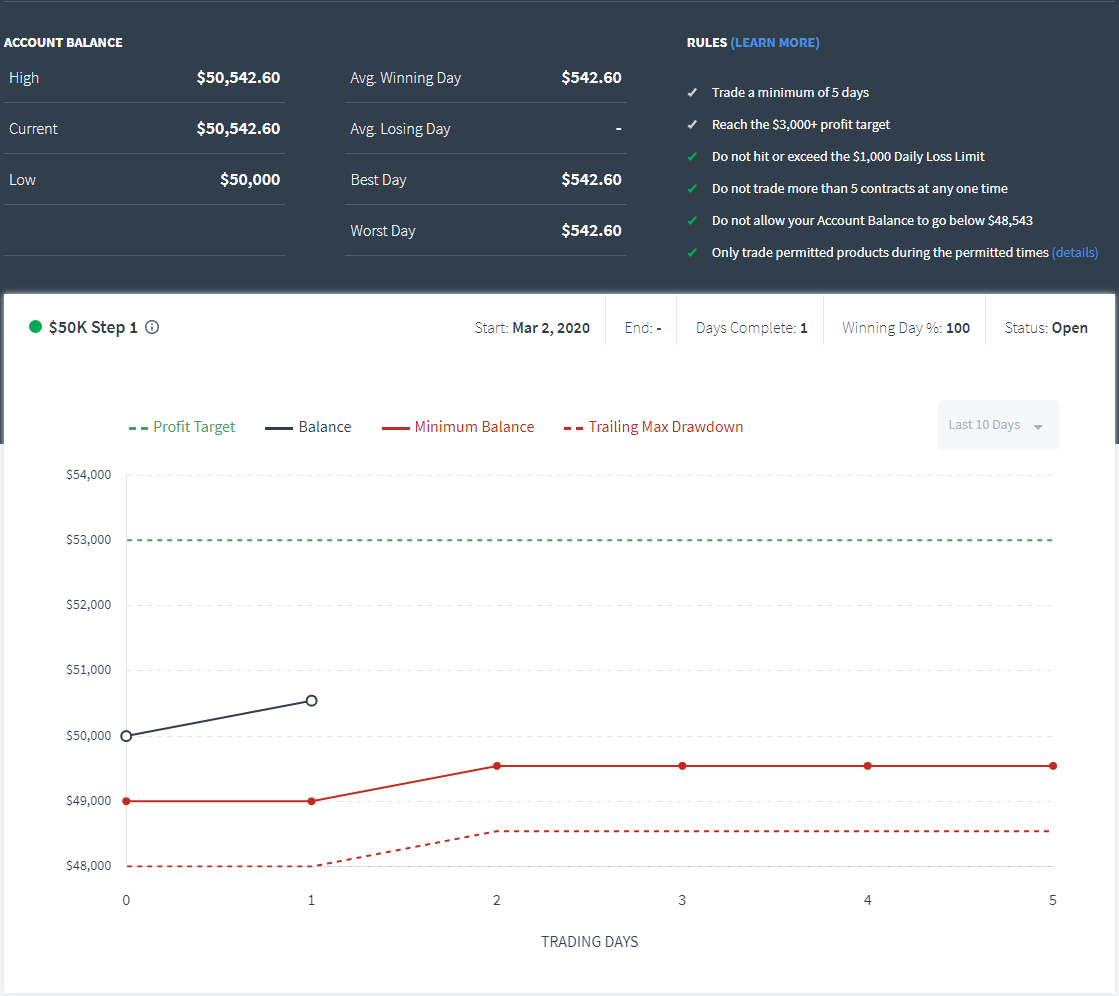
Task: Open the Learn More rules link
Action: point(775,43)
